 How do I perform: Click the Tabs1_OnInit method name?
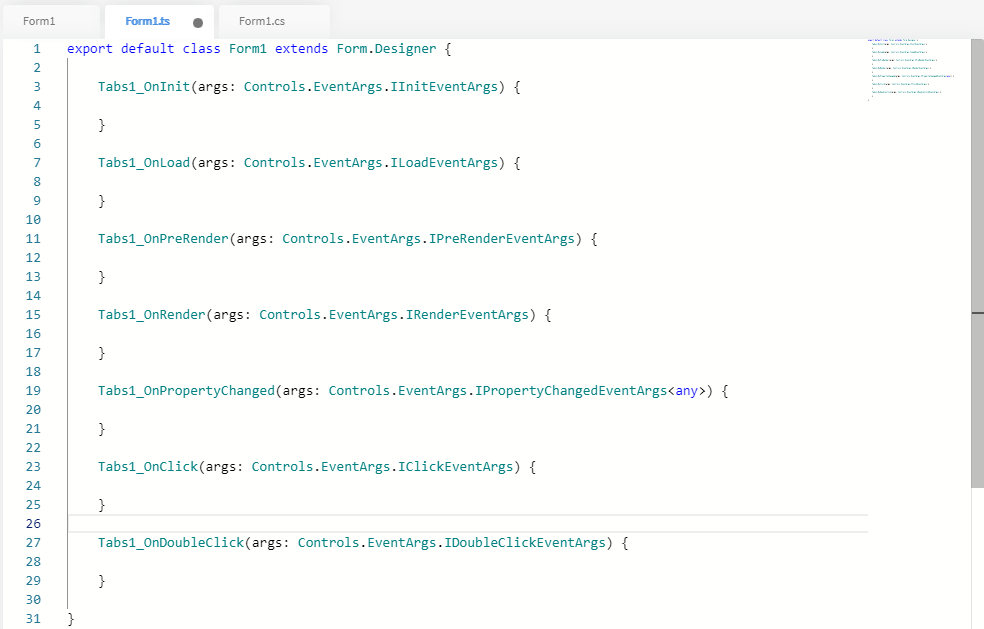144,87
